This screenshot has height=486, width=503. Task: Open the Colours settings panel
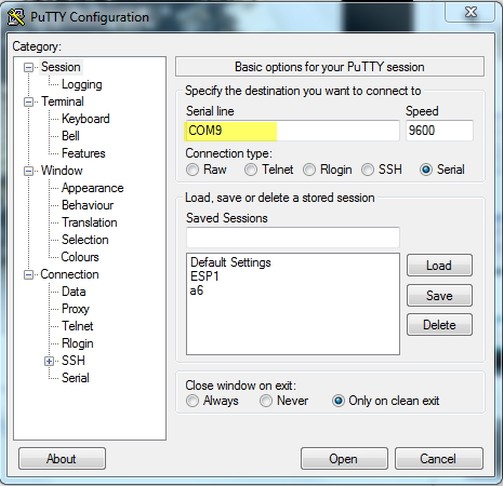click(x=80, y=257)
